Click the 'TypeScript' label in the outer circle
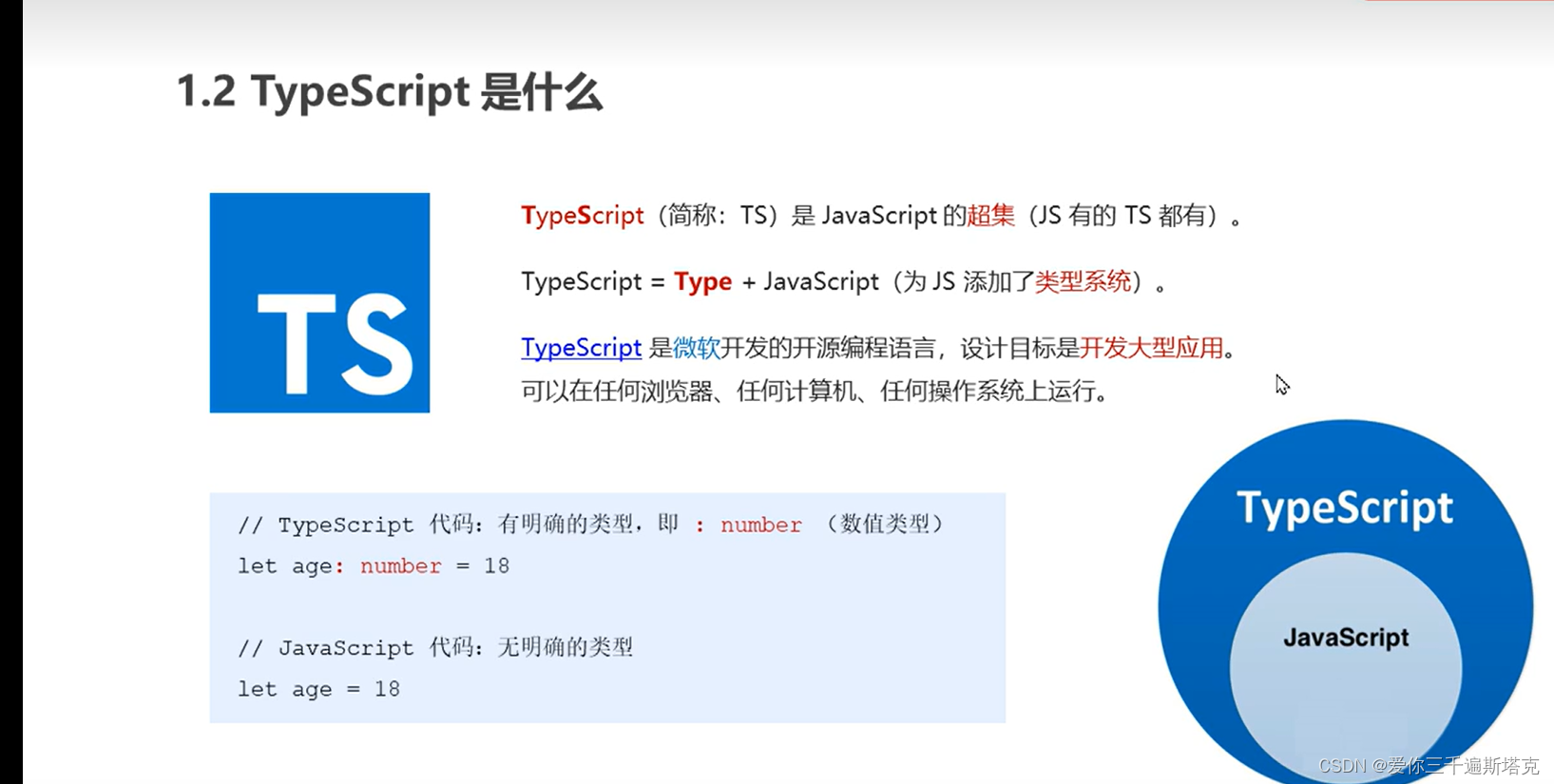 coord(1345,508)
